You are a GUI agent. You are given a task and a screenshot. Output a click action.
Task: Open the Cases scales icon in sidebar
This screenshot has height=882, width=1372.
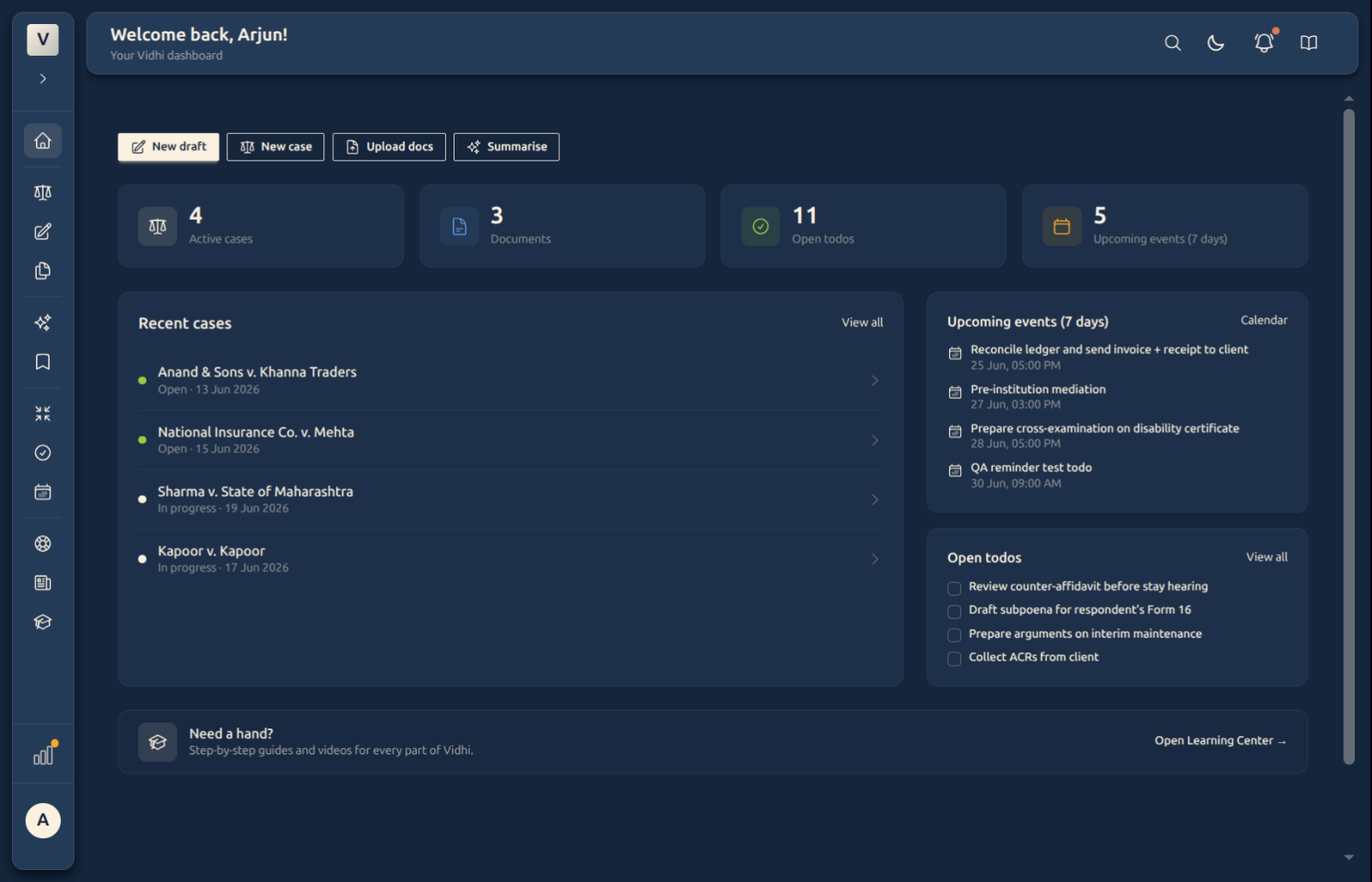pyautogui.click(x=43, y=193)
